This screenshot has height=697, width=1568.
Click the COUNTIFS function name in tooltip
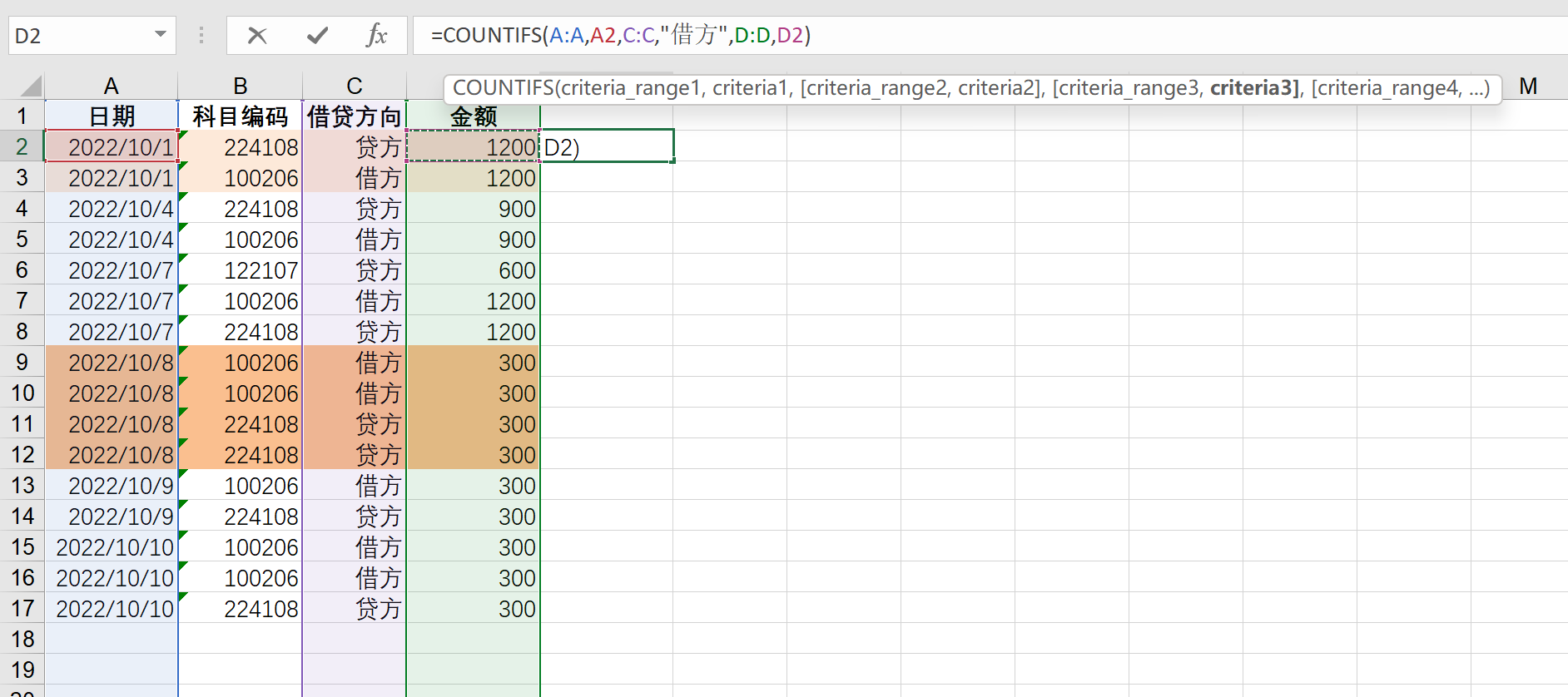503,88
